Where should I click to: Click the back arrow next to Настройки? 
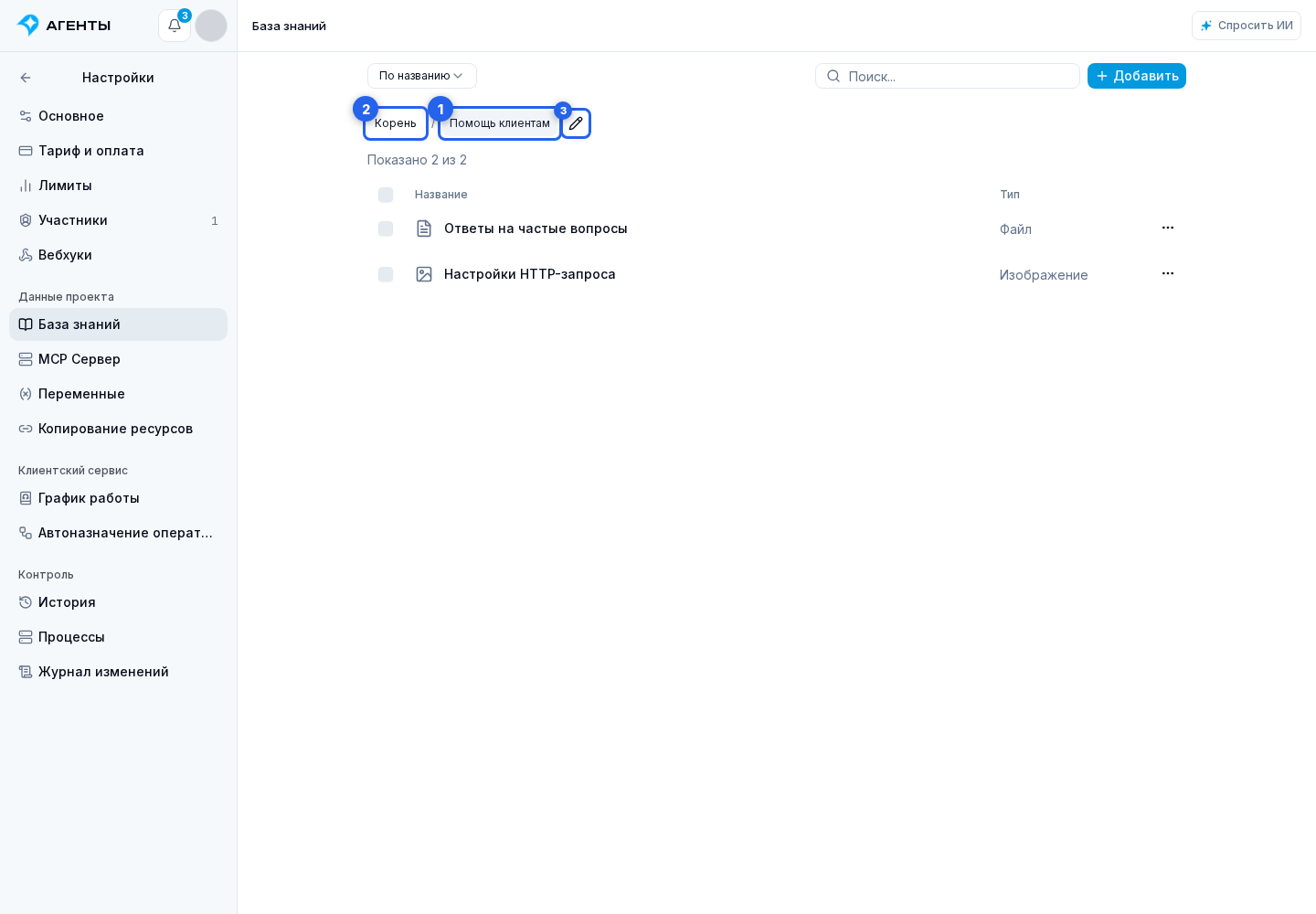26,78
